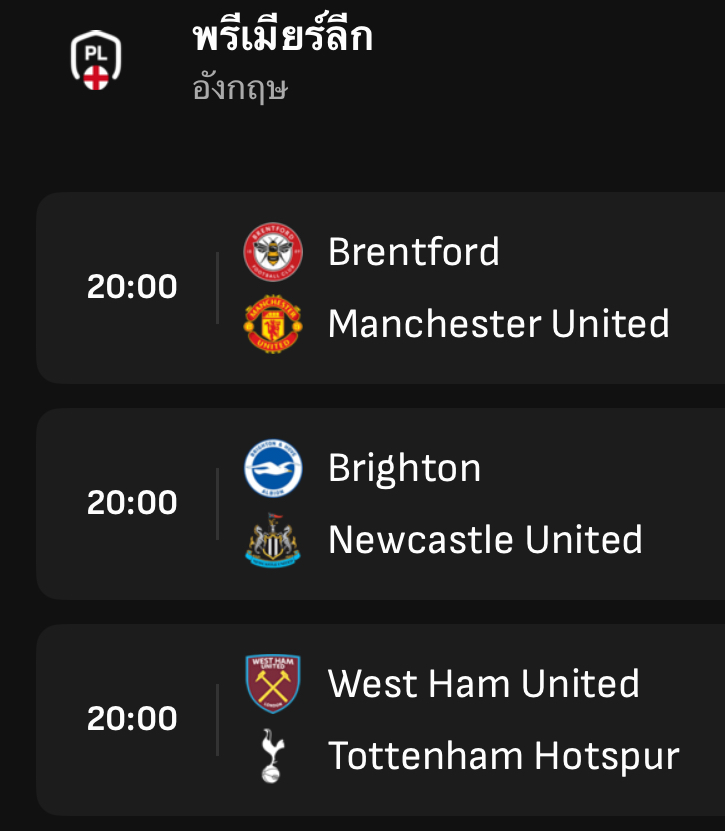Click the Premier League shield logo
Screen dimensions: 725x831
tap(96, 60)
